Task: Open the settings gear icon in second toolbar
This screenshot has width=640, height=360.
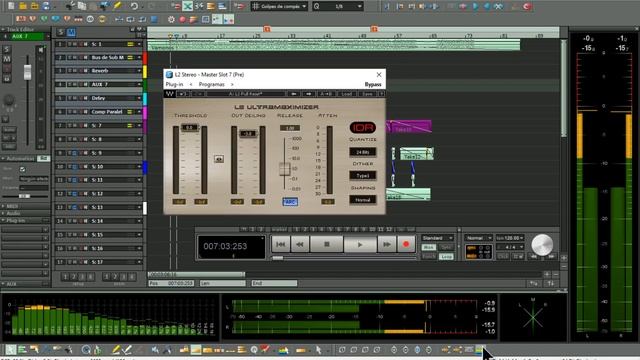Action: point(171,19)
